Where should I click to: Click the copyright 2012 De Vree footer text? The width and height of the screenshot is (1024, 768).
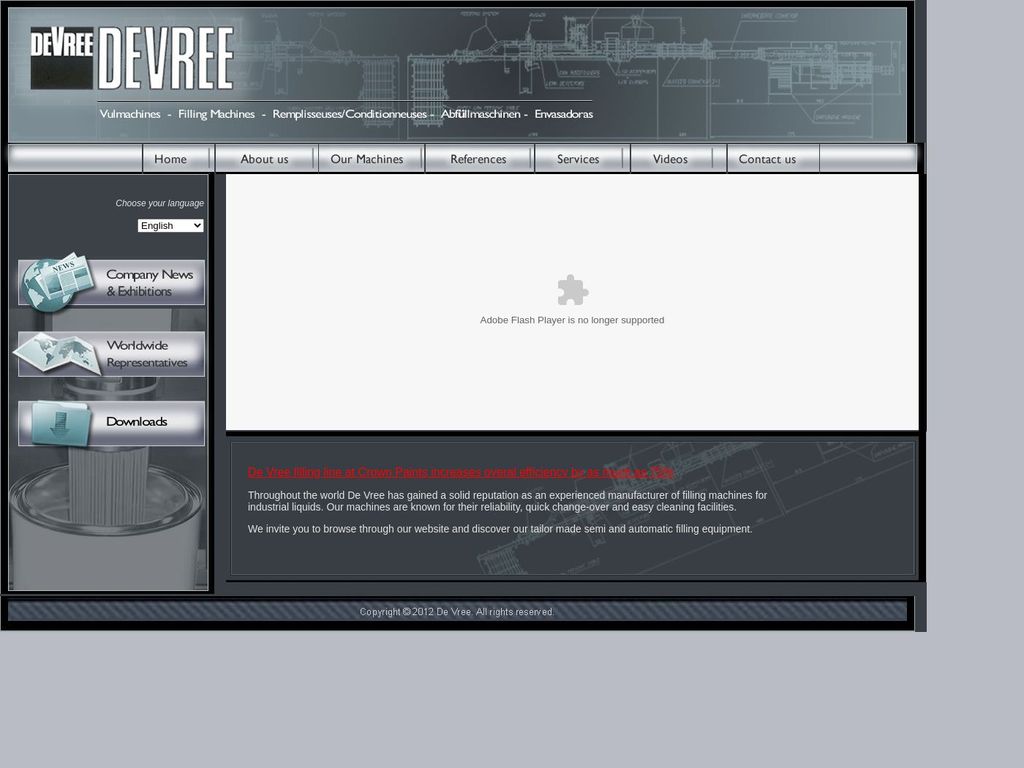pos(456,612)
